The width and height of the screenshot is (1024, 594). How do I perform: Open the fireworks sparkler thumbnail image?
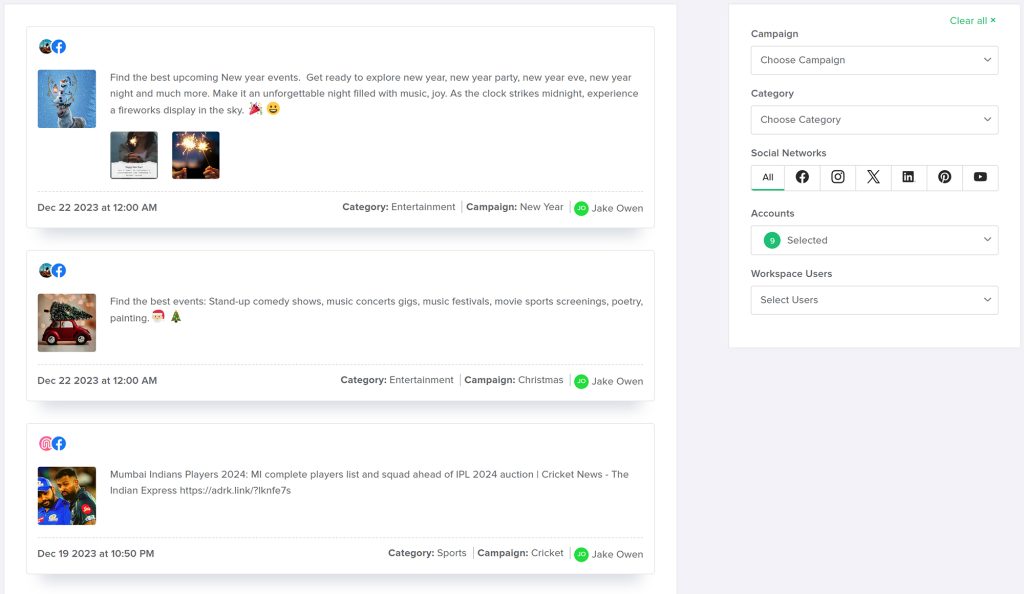(196, 155)
